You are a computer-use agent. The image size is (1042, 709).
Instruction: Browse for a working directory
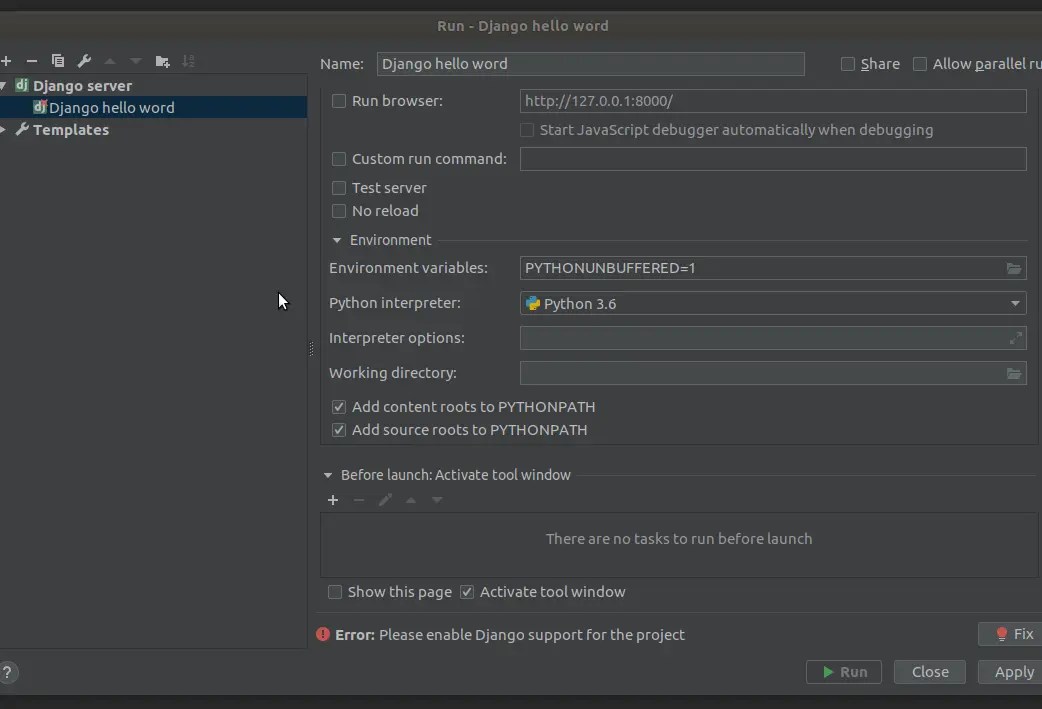coord(1013,373)
